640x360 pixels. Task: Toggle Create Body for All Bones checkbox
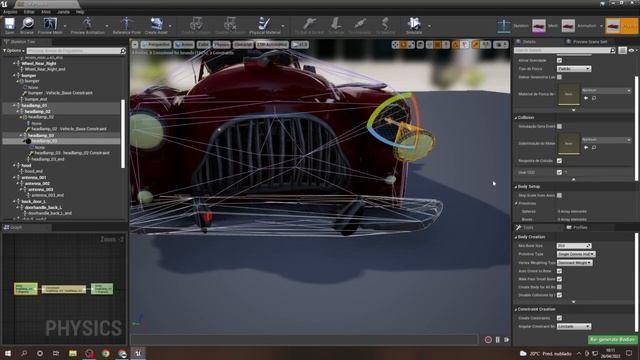[x=559, y=287]
